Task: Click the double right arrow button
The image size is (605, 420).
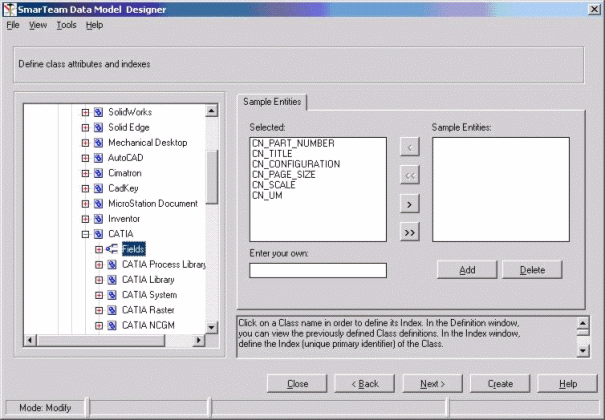Action: click(409, 232)
